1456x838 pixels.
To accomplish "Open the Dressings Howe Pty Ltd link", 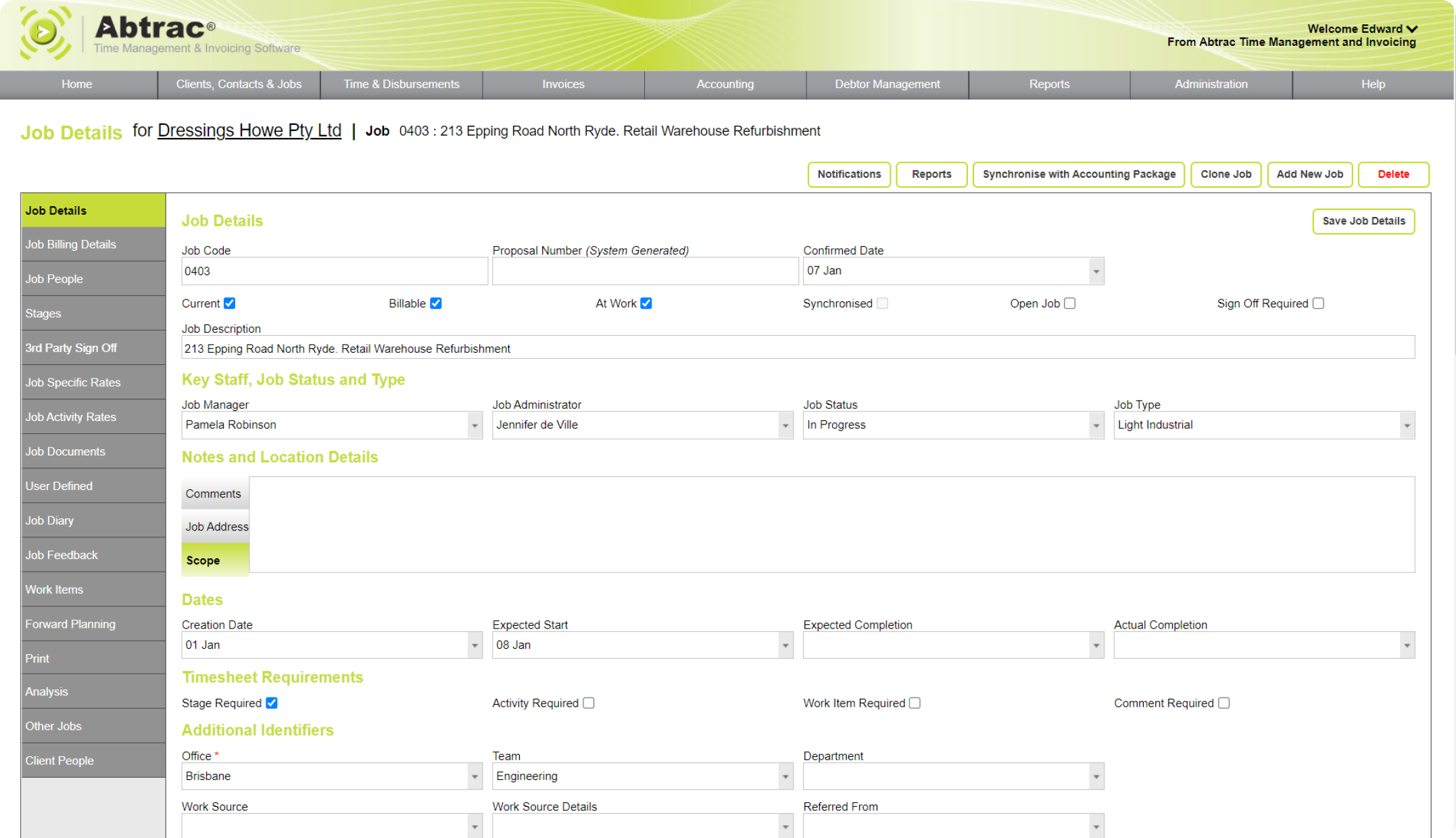I will [249, 130].
